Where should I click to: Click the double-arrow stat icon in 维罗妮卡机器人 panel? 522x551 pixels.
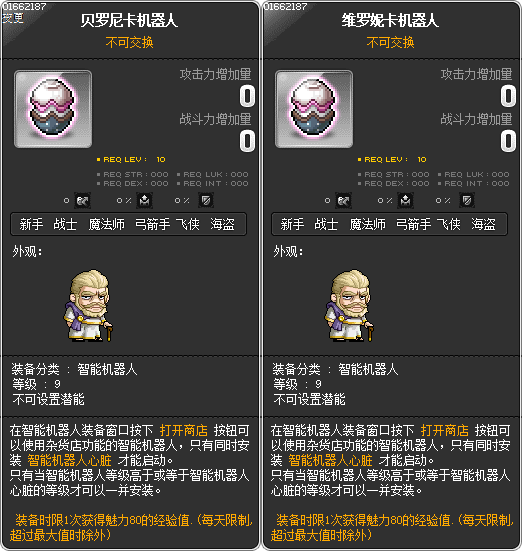343,200
